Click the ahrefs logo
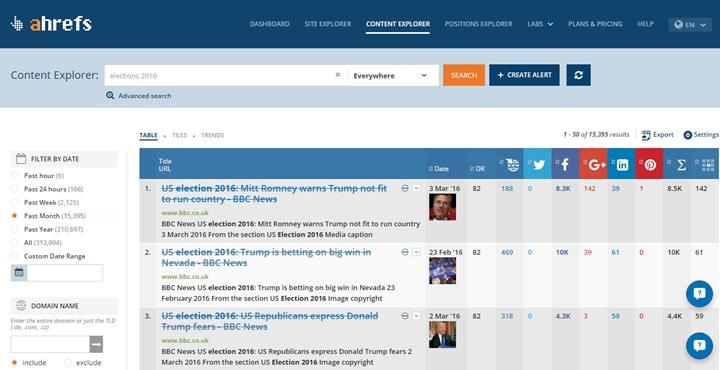The height and width of the screenshot is (370, 720). click(x=51, y=24)
